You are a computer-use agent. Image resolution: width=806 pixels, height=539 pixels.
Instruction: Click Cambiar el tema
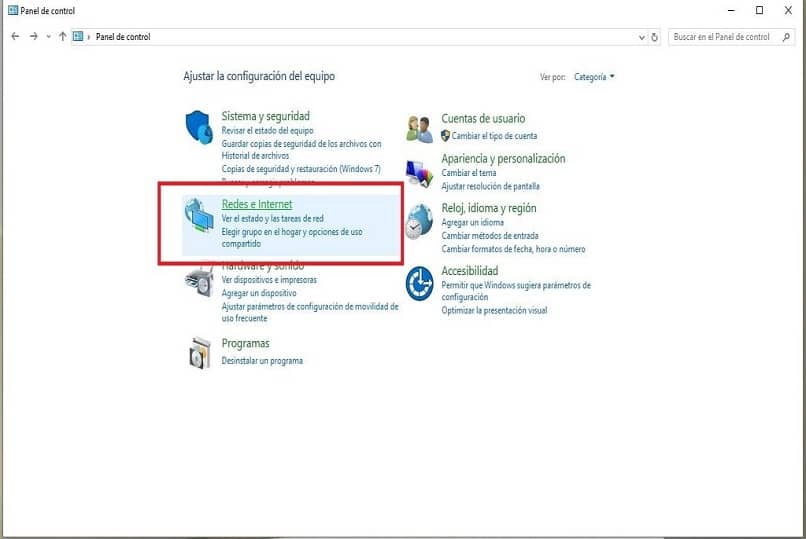468,173
